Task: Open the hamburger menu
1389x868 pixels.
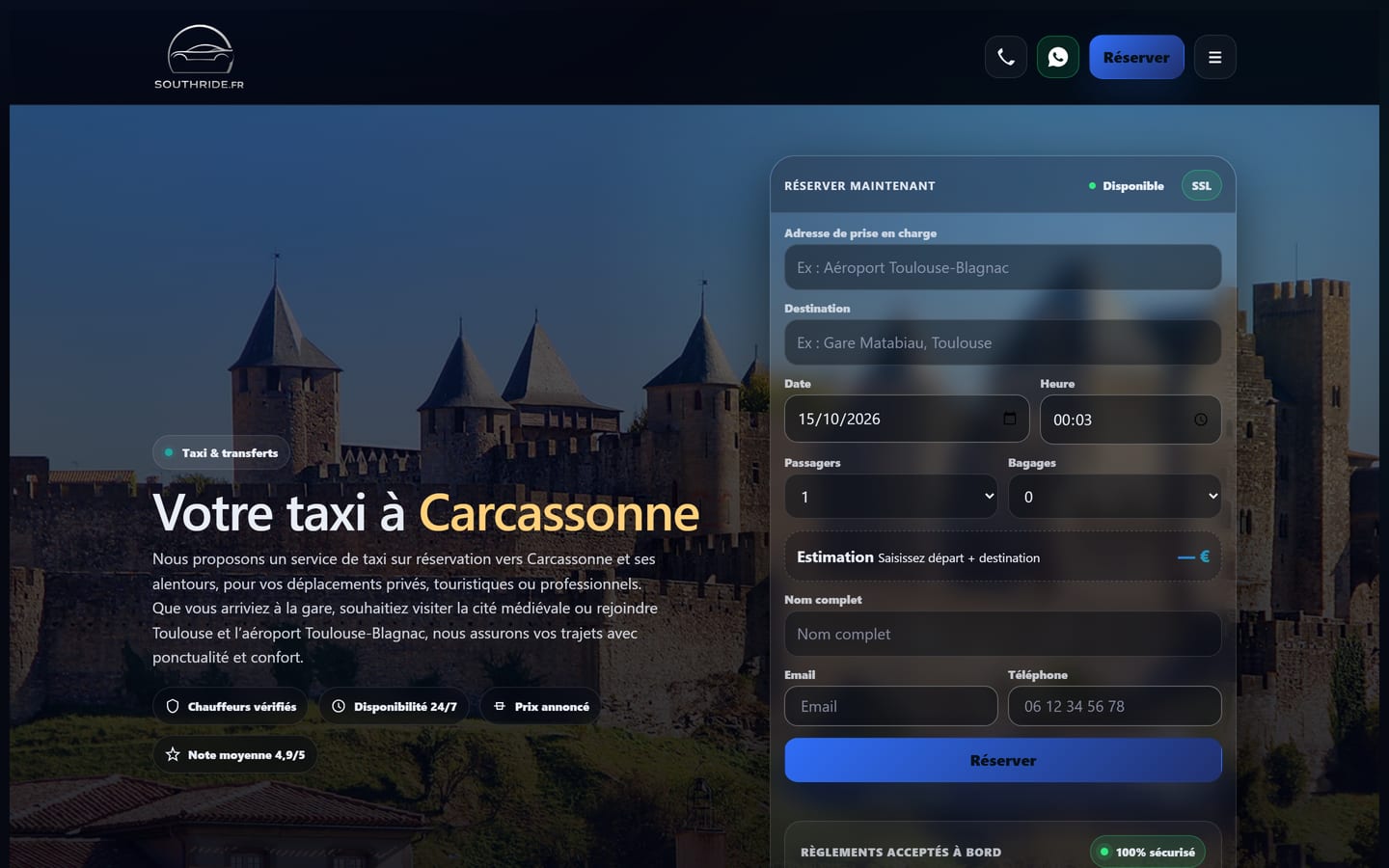Action: click(1214, 57)
